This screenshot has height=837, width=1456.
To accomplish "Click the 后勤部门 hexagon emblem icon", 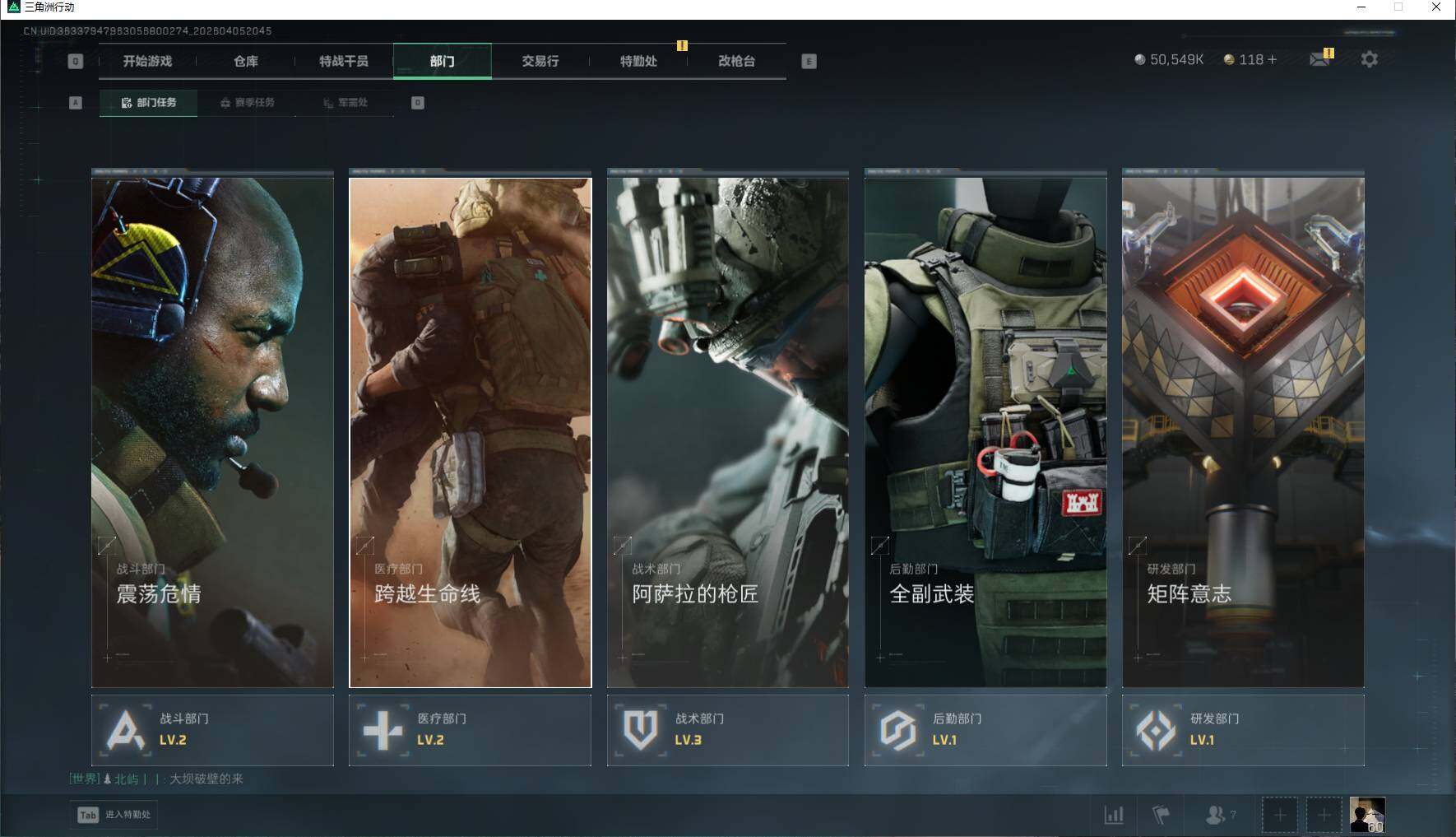I will (x=897, y=730).
